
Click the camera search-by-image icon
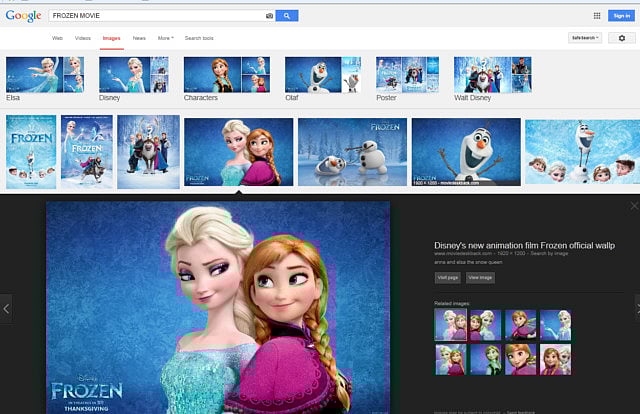click(269, 16)
